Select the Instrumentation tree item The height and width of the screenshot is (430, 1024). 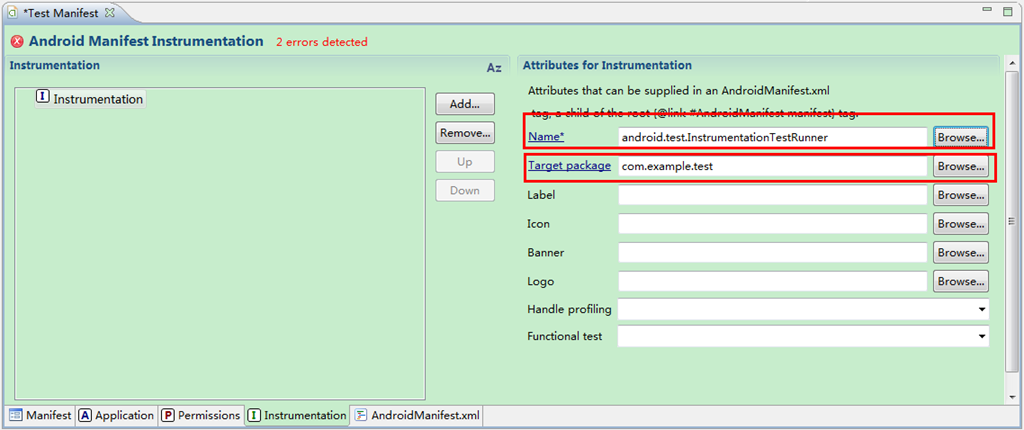point(90,99)
